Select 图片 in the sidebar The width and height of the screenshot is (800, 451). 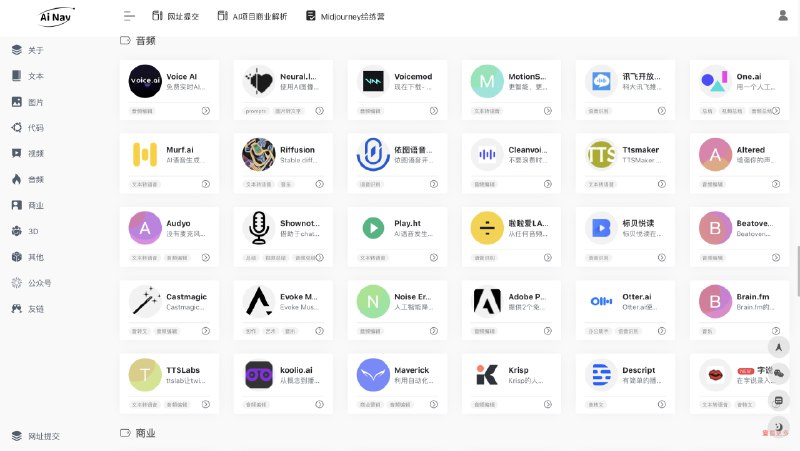(36, 102)
